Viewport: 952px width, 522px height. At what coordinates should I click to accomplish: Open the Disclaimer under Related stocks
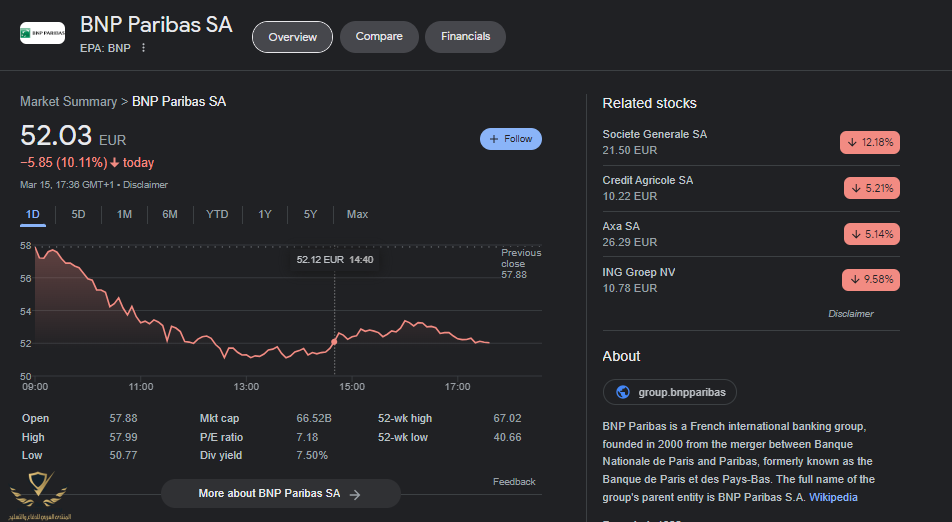pyautogui.click(x=851, y=314)
